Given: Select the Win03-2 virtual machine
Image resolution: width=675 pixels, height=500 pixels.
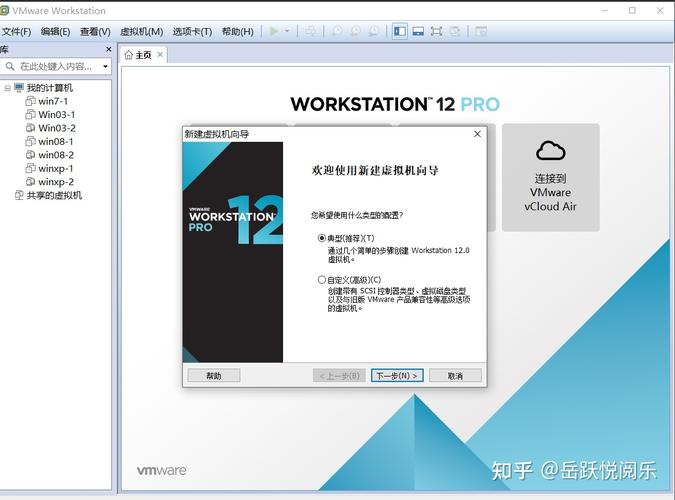Looking at the screenshot, I should [x=57, y=128].
